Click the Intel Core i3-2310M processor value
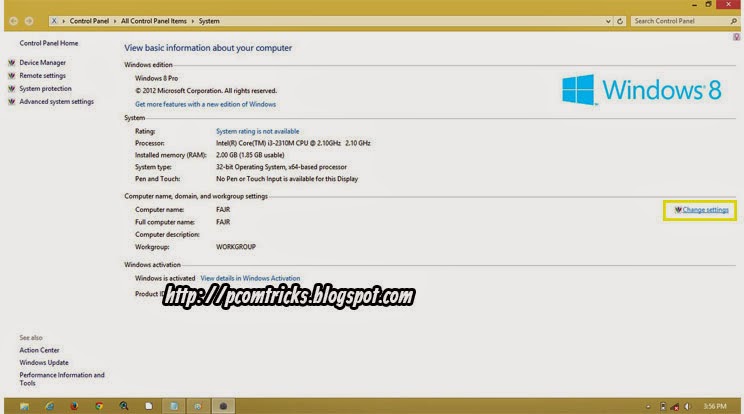 293,143
